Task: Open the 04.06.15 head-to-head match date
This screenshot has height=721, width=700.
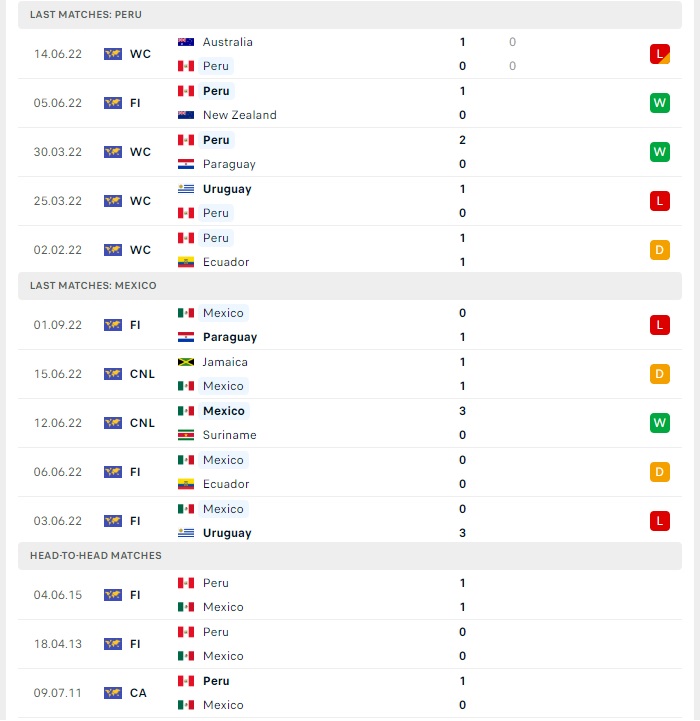Action: coord(57,595)
